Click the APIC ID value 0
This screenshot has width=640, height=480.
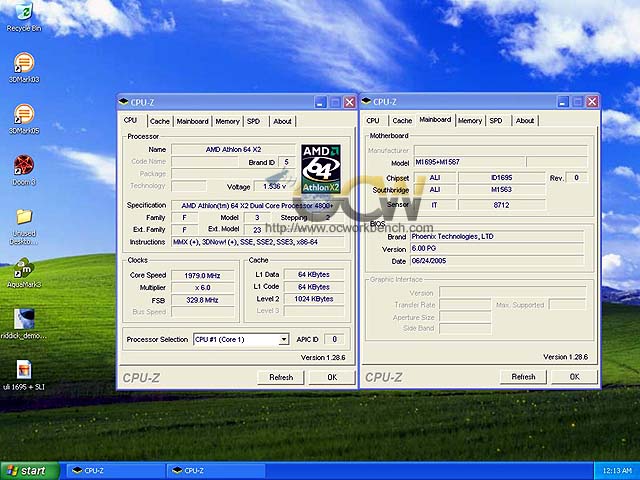tap(335, 339)
